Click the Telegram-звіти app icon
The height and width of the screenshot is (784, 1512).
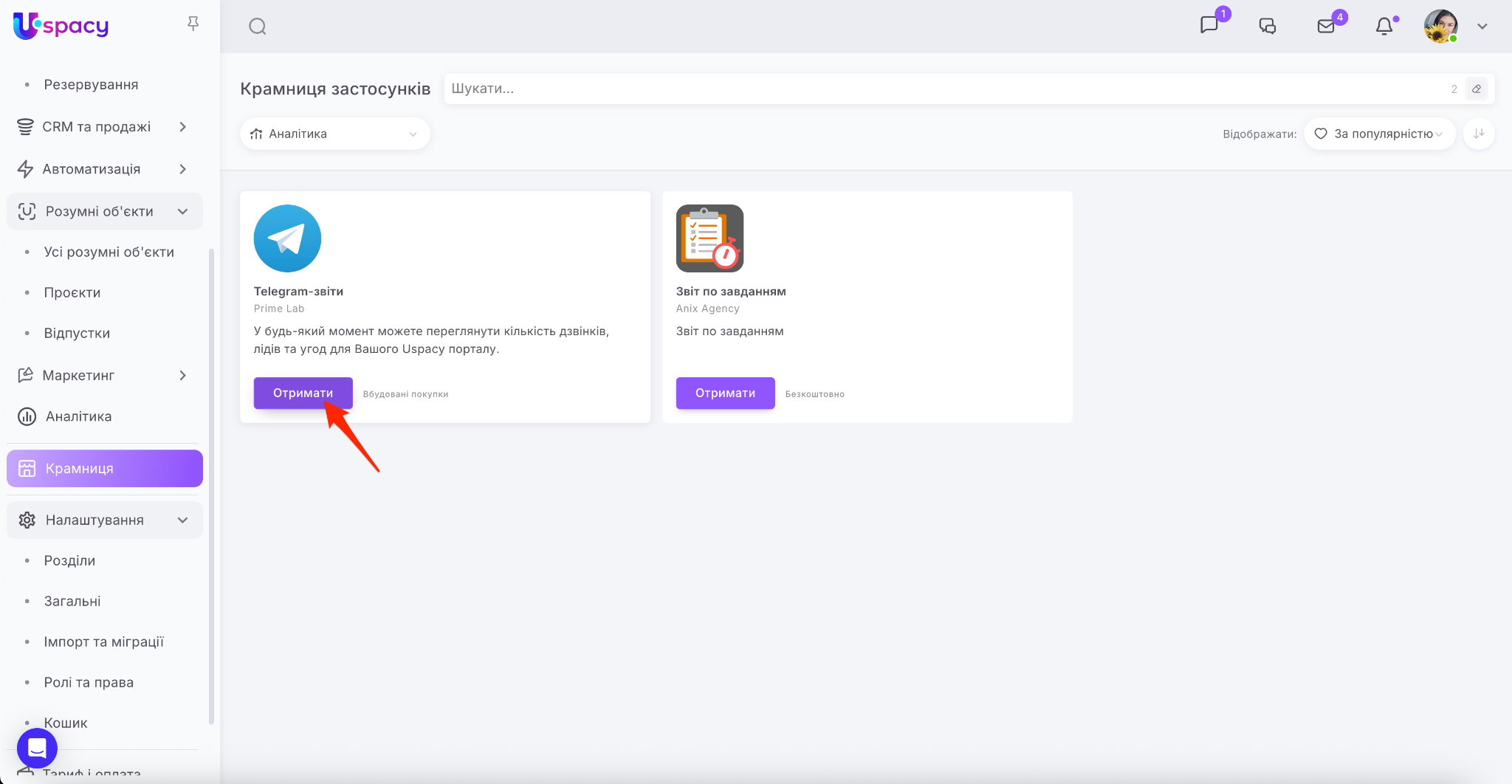point(287,238)
